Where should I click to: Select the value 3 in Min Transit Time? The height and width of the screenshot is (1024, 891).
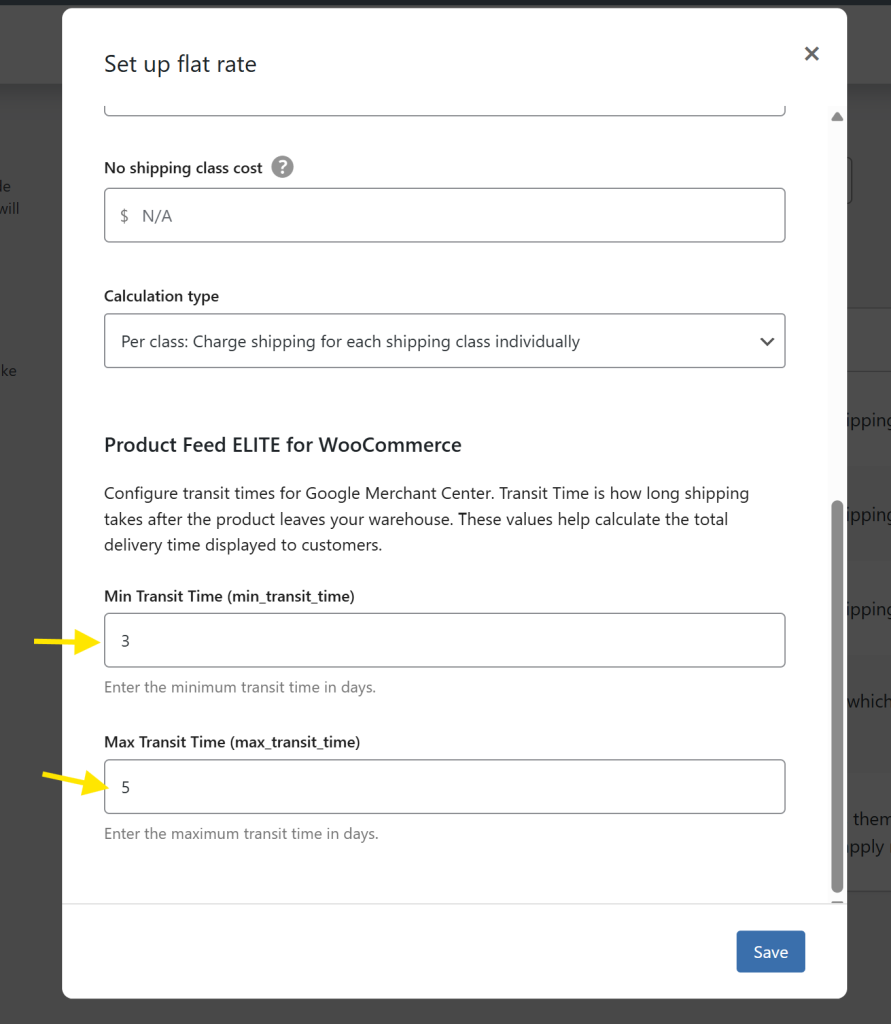click(125, 640)
